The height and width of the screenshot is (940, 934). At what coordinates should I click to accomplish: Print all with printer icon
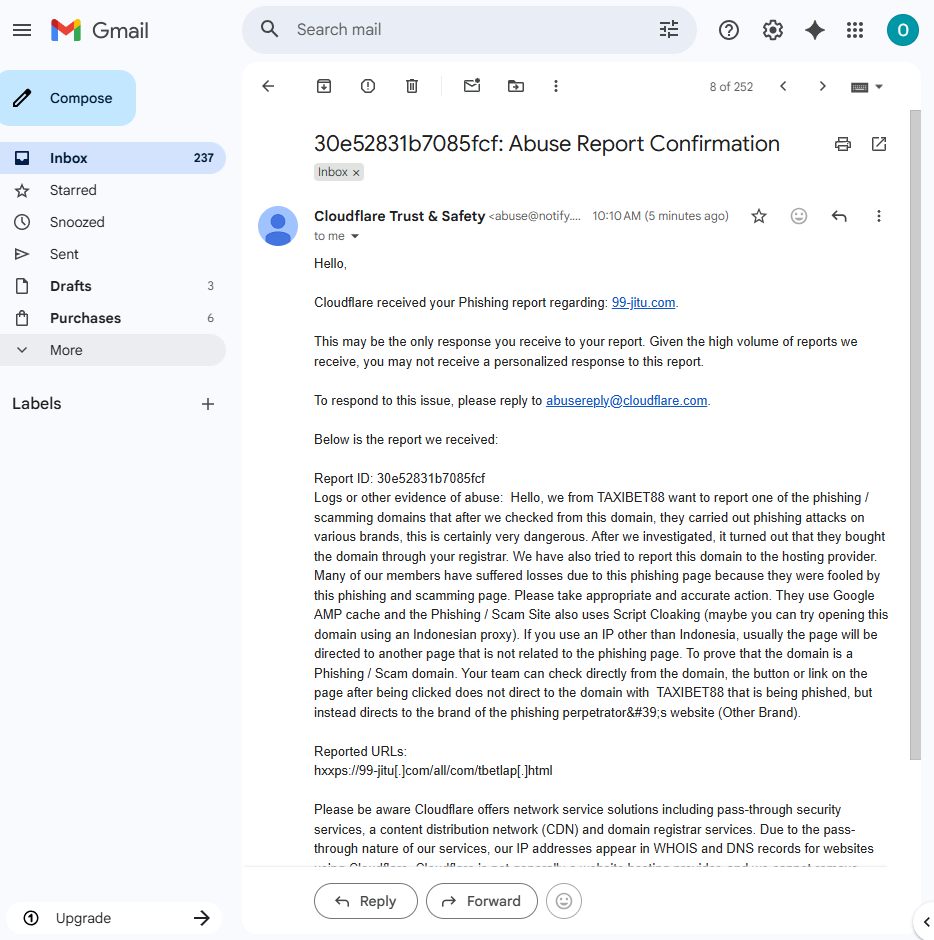tap(843, 144)
